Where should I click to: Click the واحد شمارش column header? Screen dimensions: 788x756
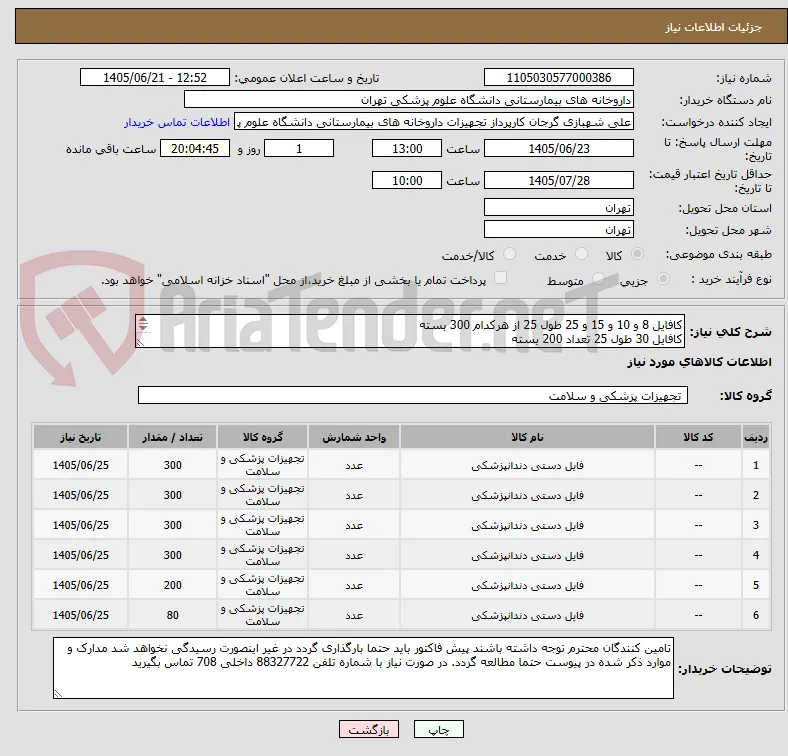click(x=354, y=437)
